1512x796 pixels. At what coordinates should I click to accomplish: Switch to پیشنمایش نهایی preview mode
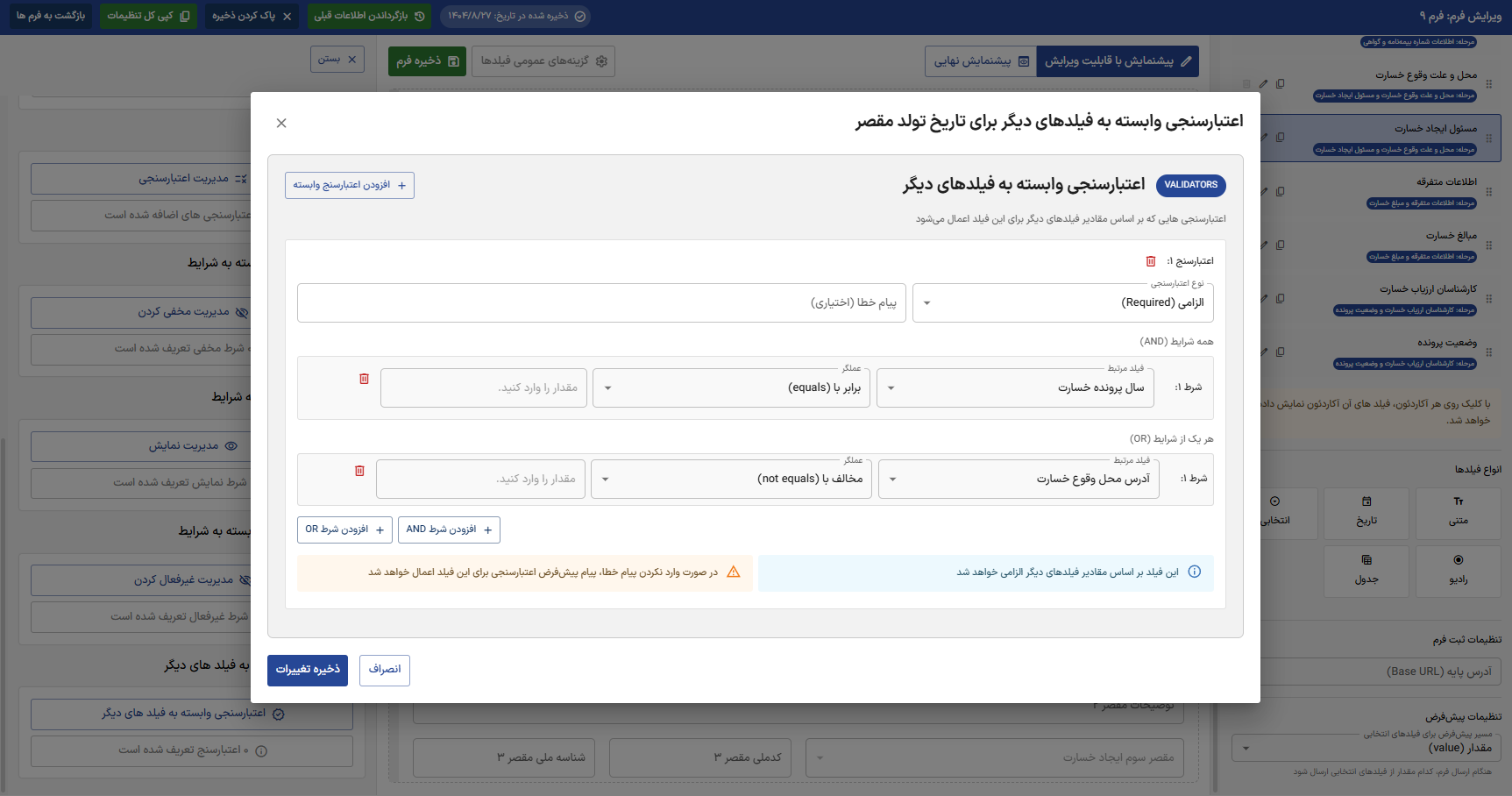979,61
